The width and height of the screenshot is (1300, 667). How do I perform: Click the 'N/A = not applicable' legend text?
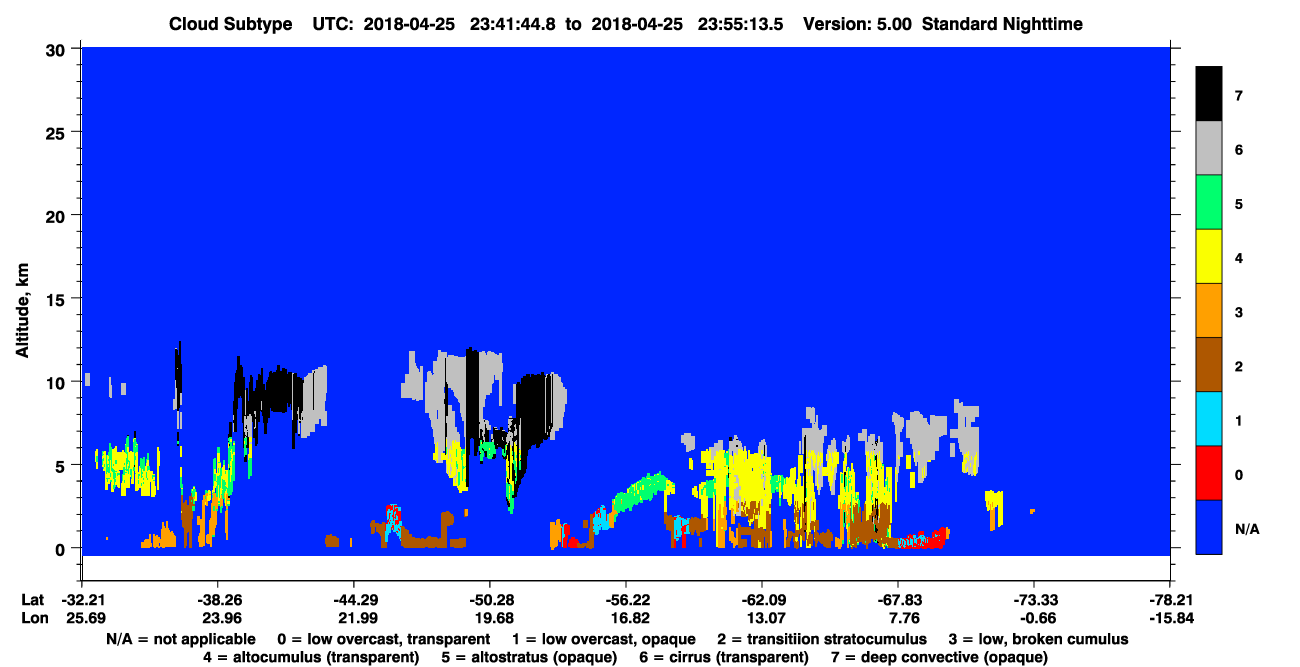[179, 639]
